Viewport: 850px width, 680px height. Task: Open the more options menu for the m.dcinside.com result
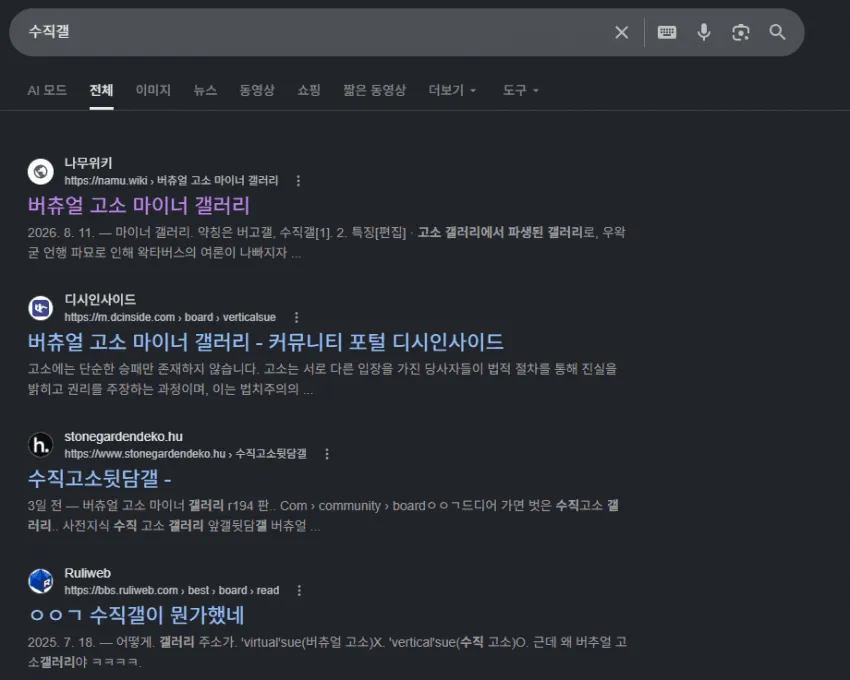[296, 317]
